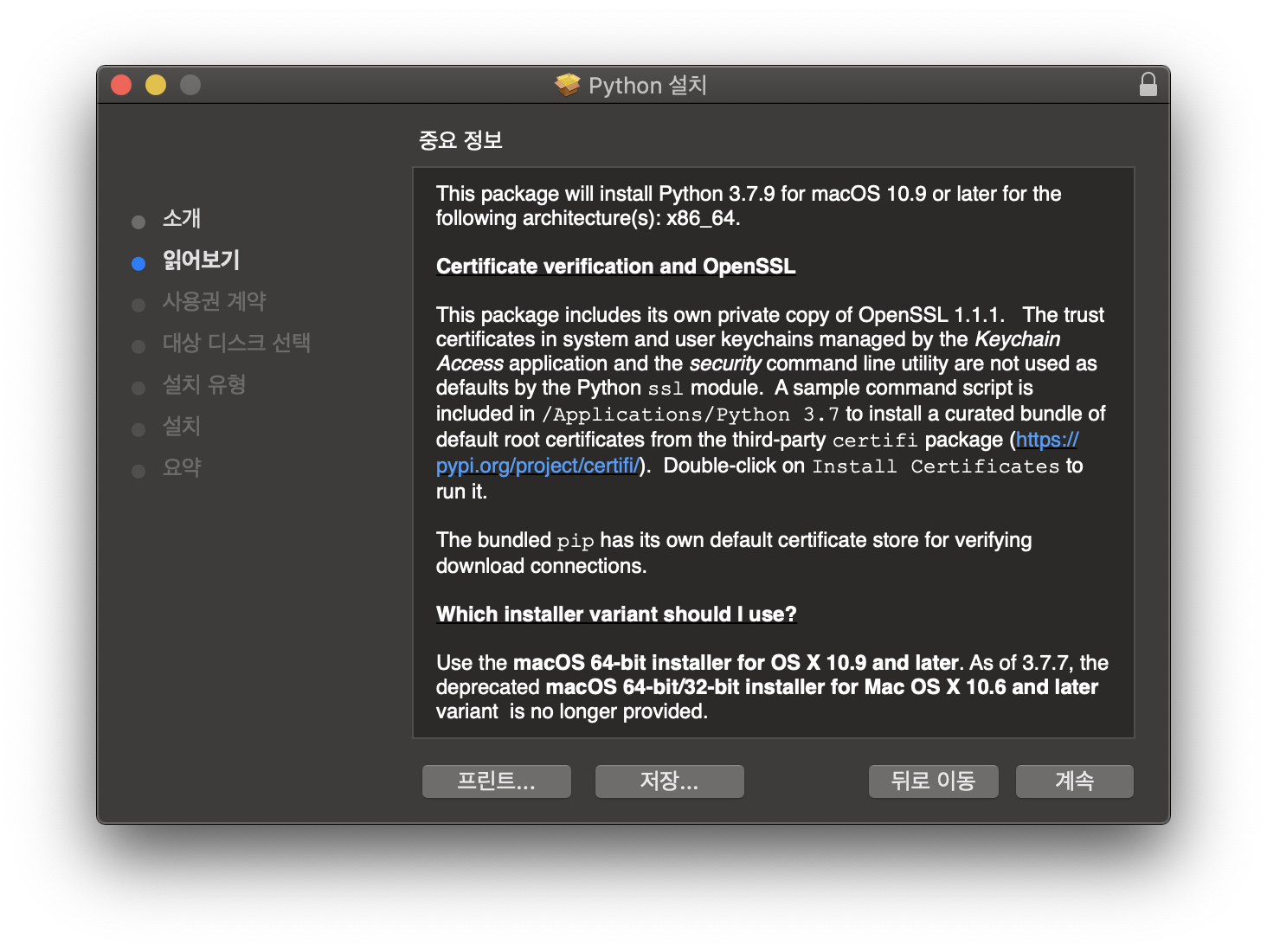The image size is (1267, 952).
Task: Select the 사용권 계약 step
Action: pyautogui.click(x=215, y=301)
